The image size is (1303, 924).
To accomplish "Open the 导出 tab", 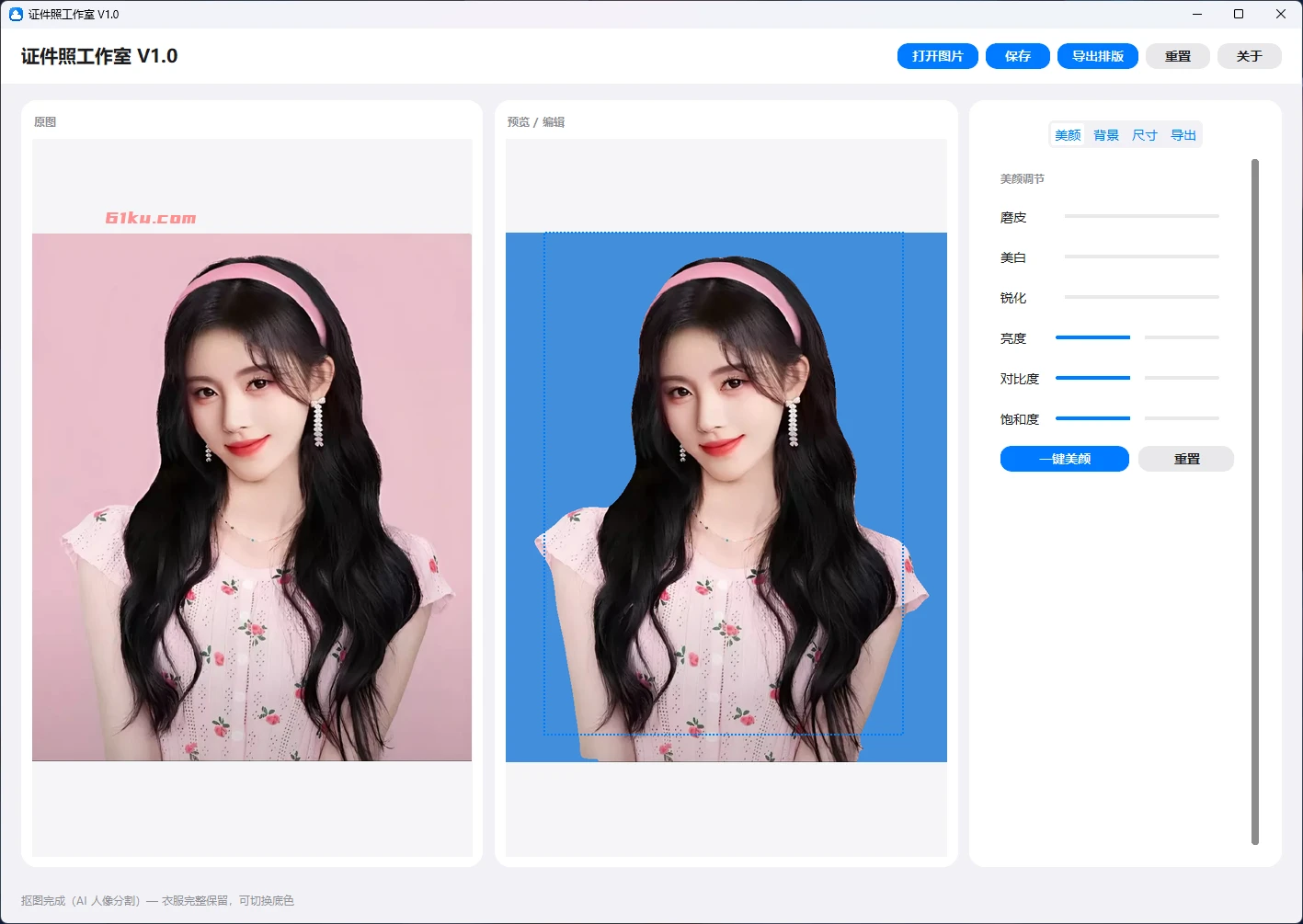I will [1183, 135].
